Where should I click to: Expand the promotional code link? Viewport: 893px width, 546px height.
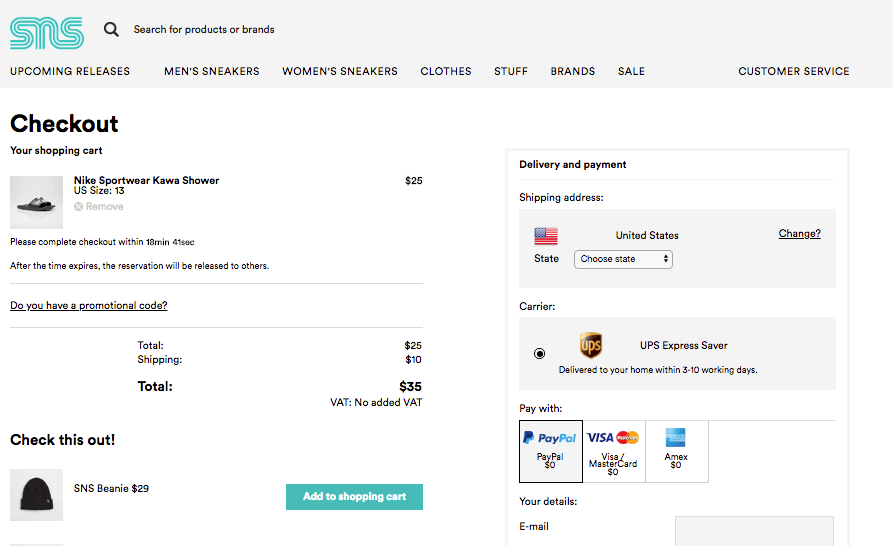[x=89, y=306]
